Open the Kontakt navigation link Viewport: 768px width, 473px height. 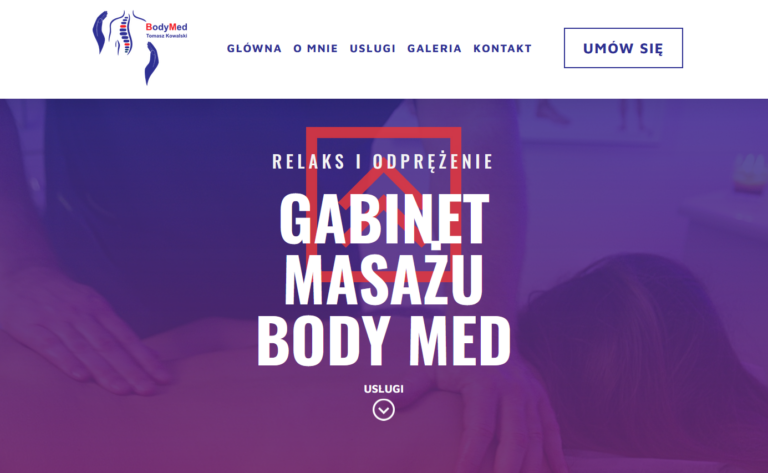tap(503, 48)
